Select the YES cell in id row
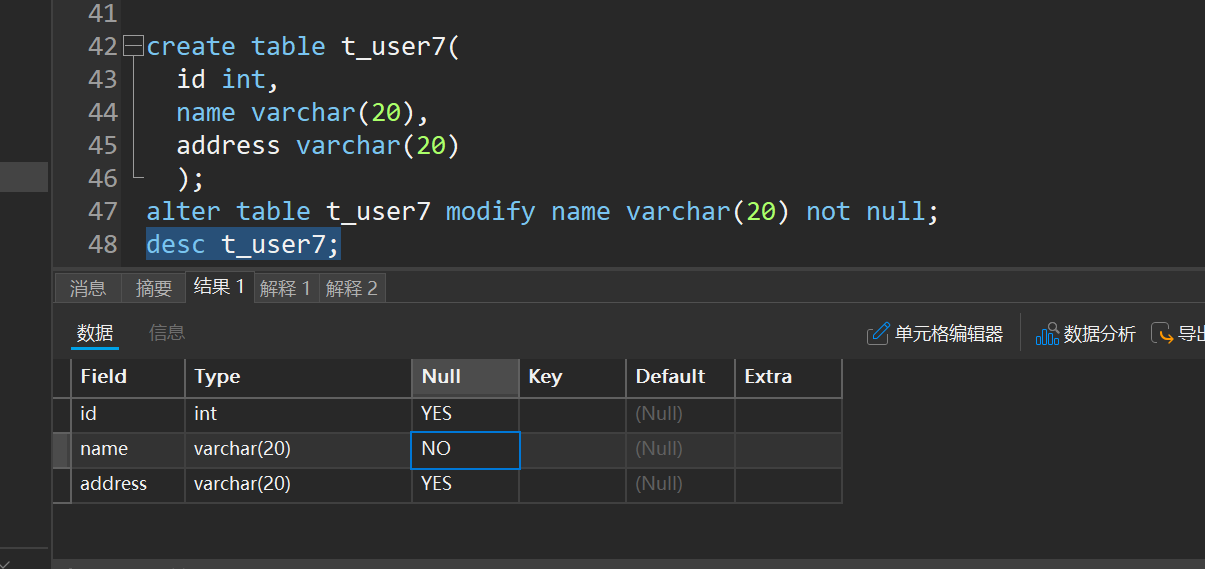This screenshot has width=1205, height=569. (465, 414)
